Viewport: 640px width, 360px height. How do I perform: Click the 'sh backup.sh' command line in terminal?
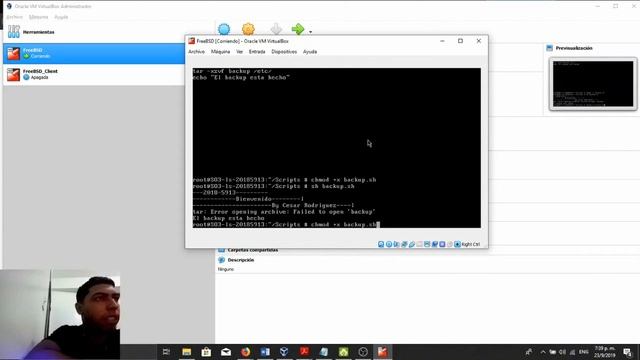point(273,186)
